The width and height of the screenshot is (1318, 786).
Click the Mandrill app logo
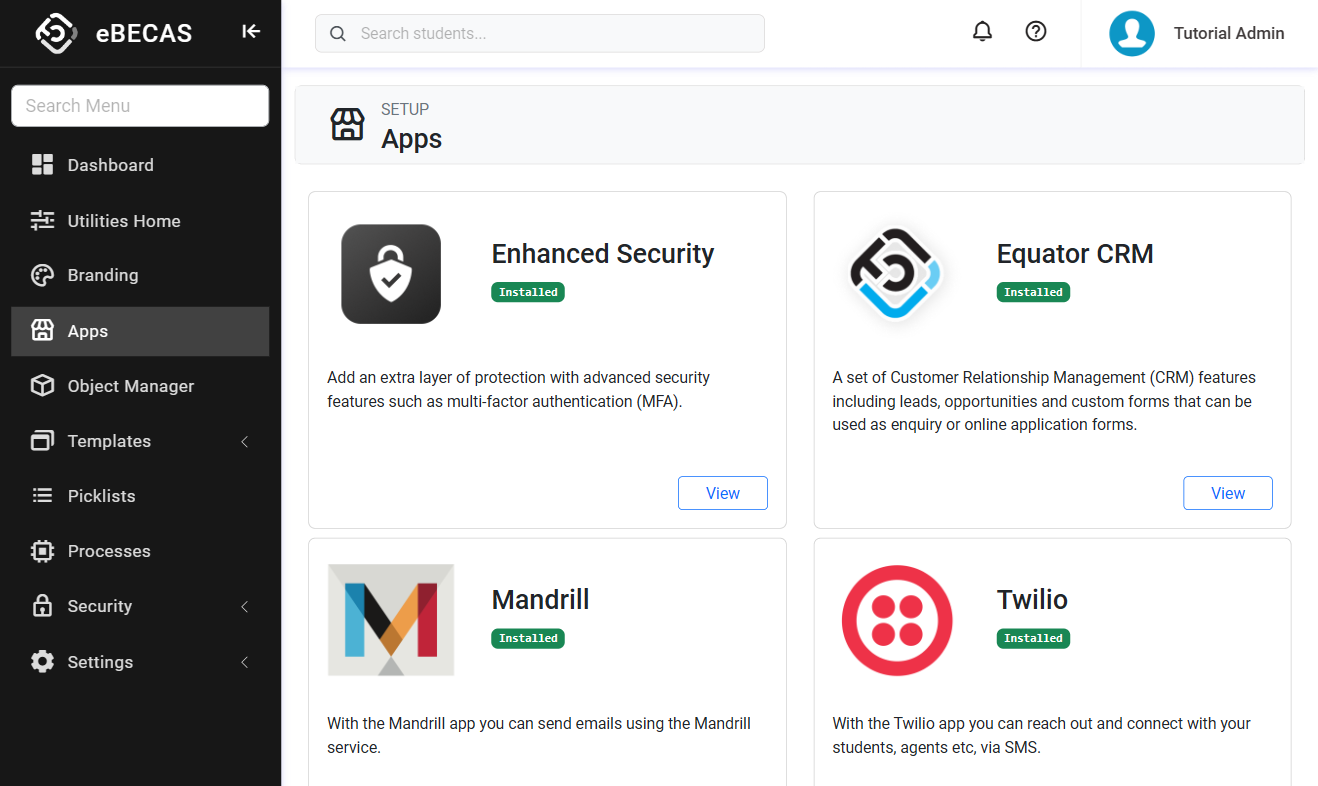click(x=391, y=620)
